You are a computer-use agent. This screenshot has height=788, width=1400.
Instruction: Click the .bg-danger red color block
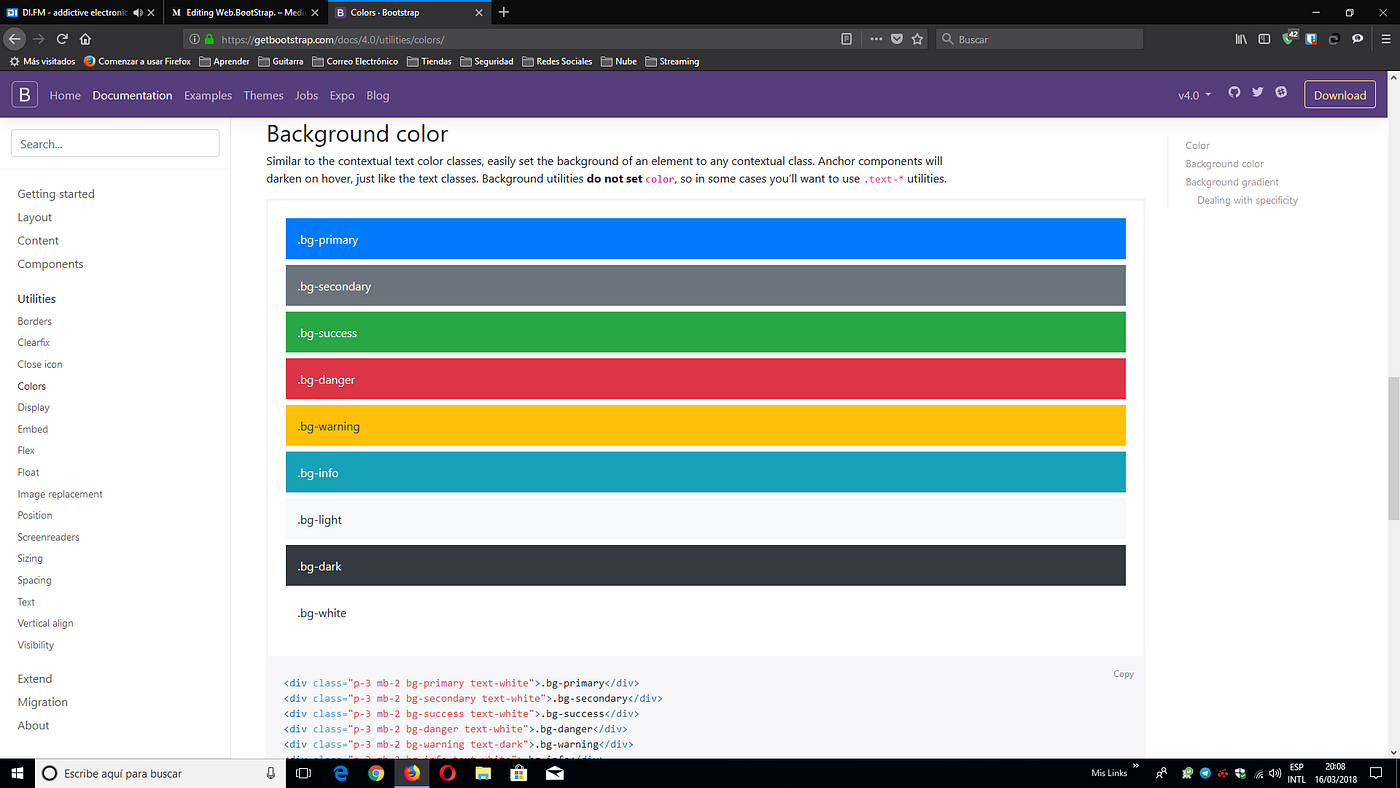[x=705, y=378]
